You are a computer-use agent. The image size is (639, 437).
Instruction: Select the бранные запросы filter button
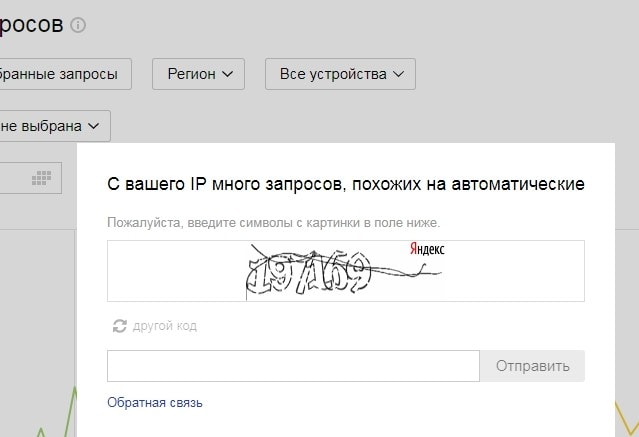click(66, 74)
